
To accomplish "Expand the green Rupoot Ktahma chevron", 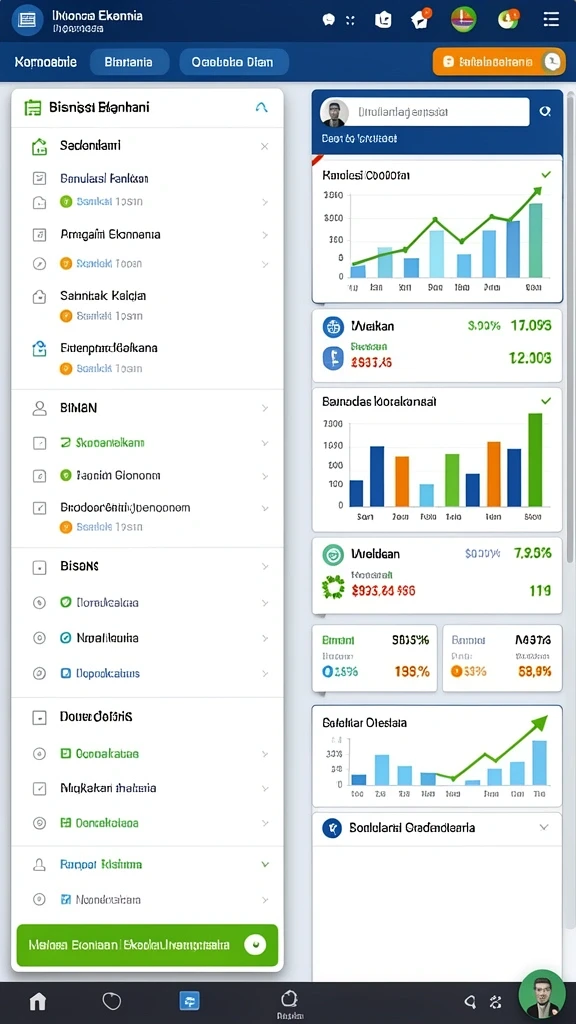I will 265,864.
